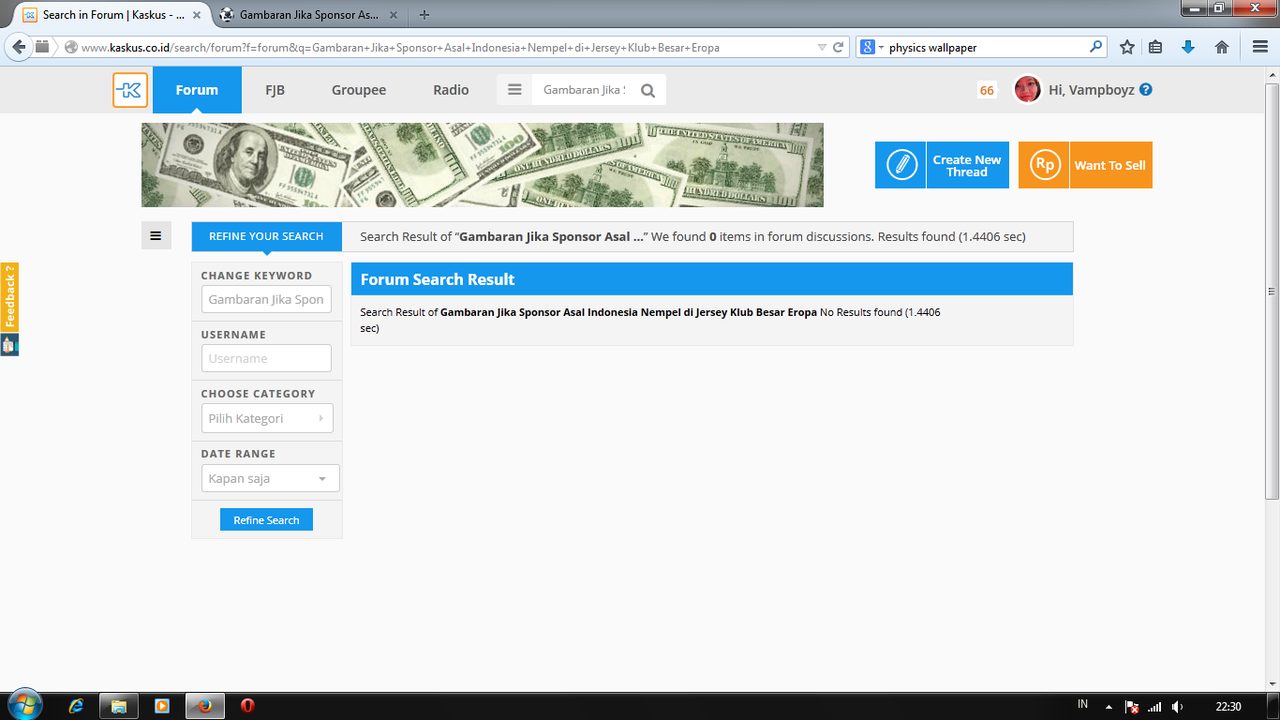The image size is (1280, 720).
Task: Open the bookmarks list icon
Action: click(x=1156, y=47)
